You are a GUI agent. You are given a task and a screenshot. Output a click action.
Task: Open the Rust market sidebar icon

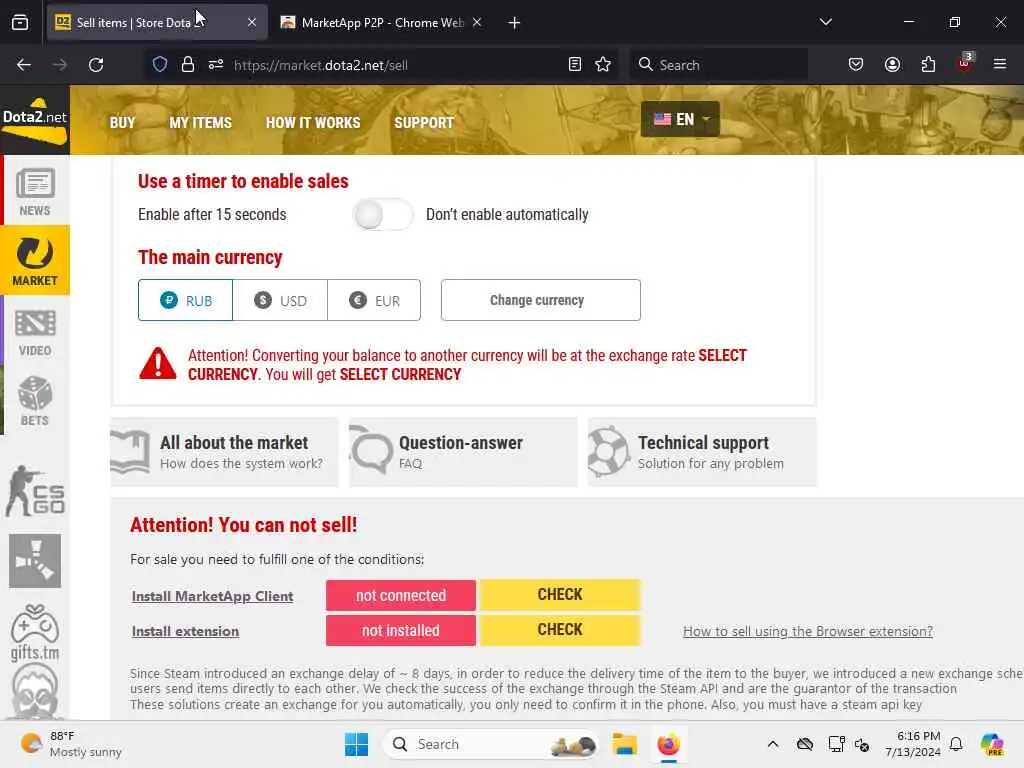point(35,561)
